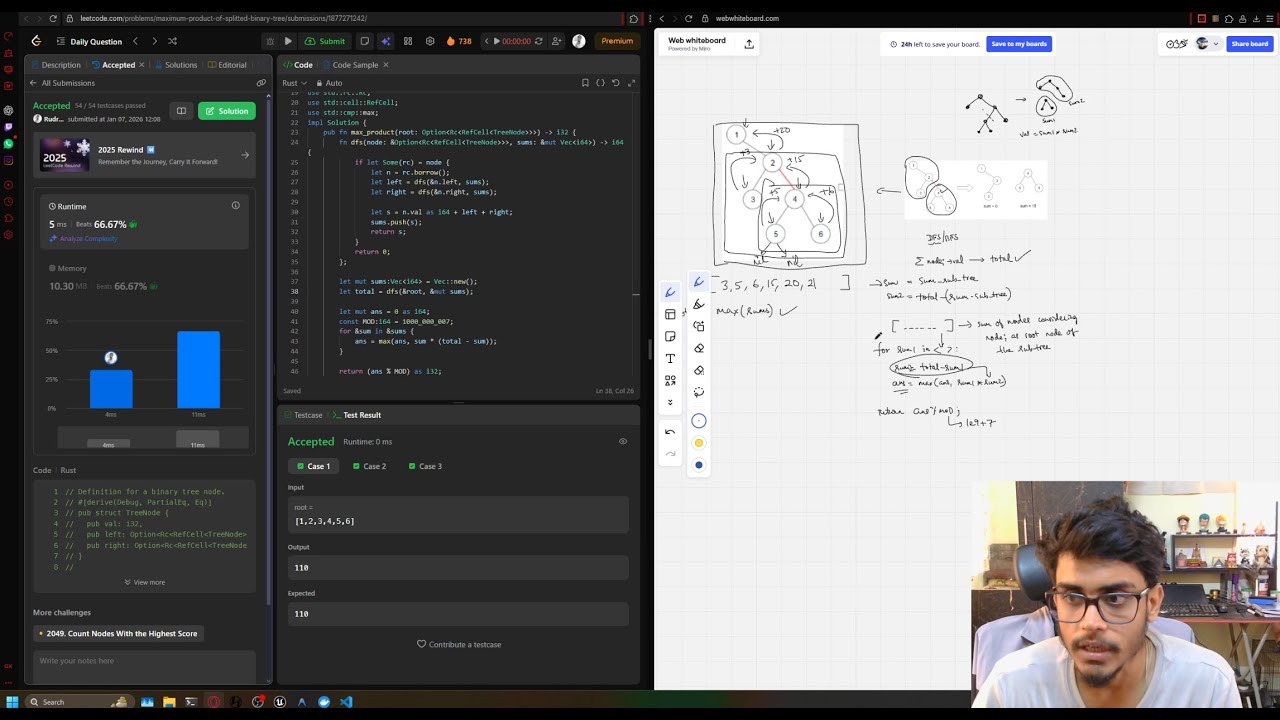
Task: Open the shapes tool on the whiteboard
Action: click(670, 380)
